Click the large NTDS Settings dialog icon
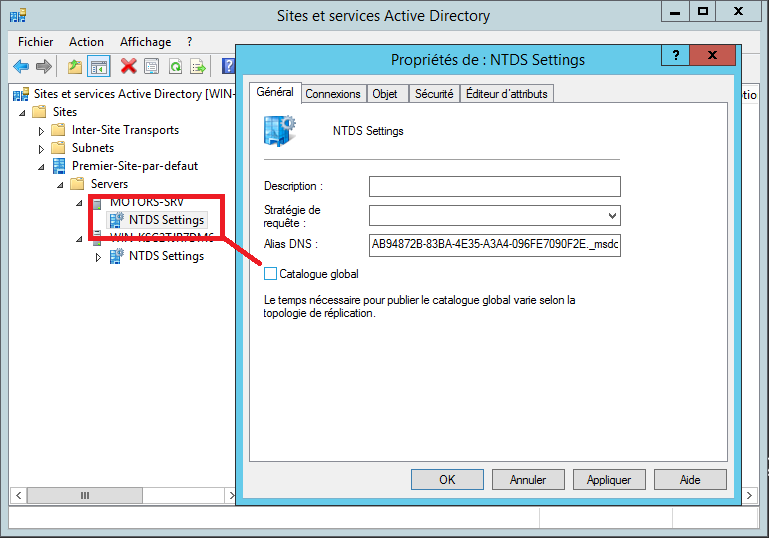The width and height of the screenshot is (769, 538). click(280, 131)
